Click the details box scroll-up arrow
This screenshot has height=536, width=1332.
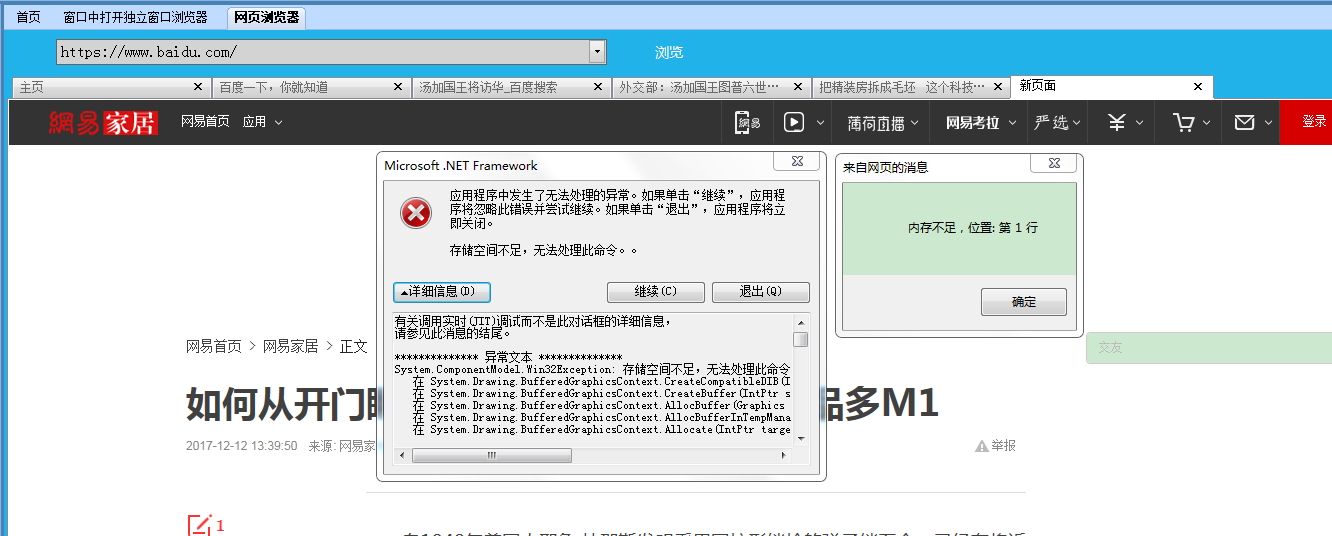(x=801, y=322)
